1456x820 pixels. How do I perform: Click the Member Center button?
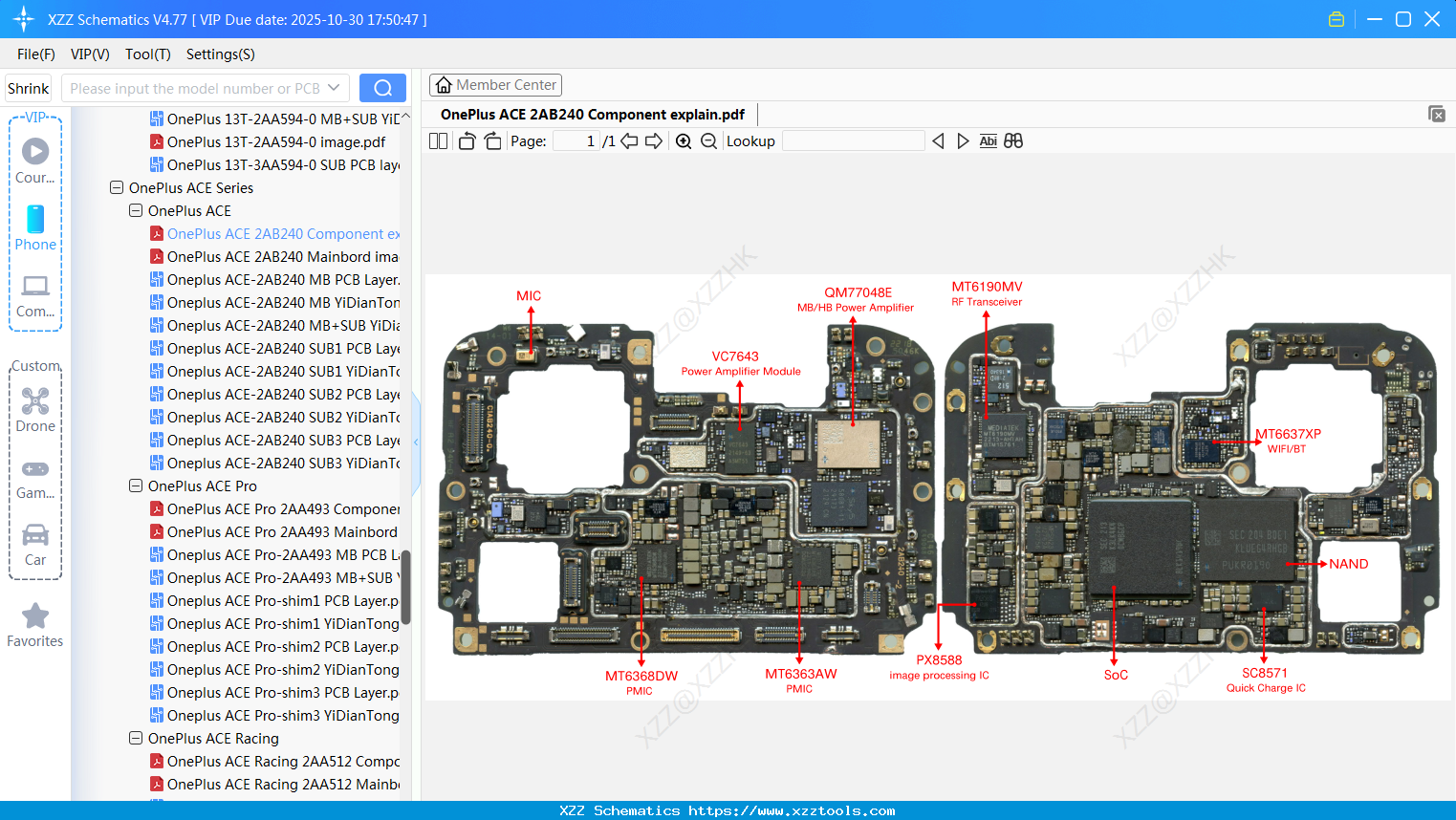click(495, 84)
